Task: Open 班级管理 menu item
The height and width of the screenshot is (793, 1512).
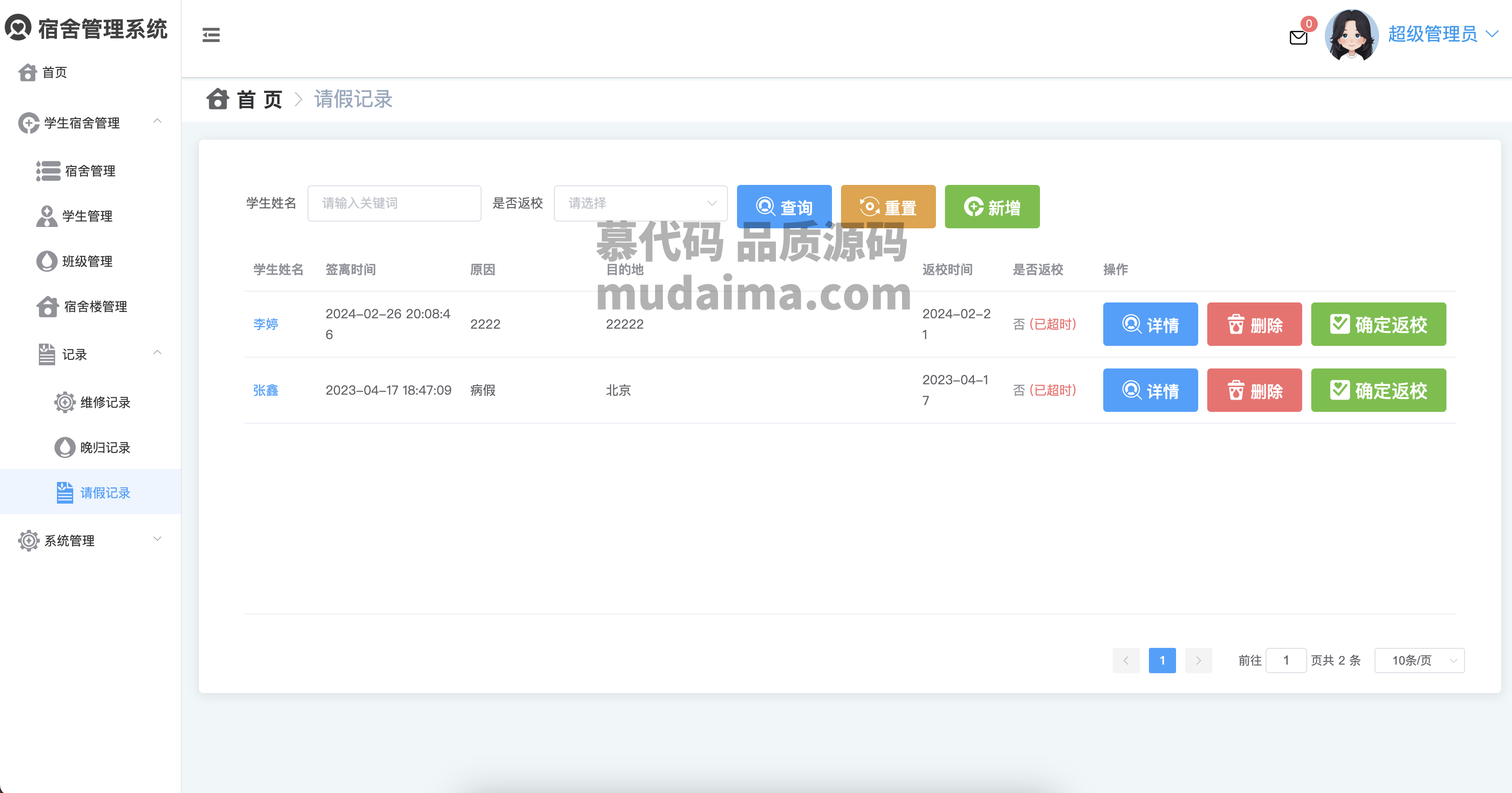Action: [90, 261]
